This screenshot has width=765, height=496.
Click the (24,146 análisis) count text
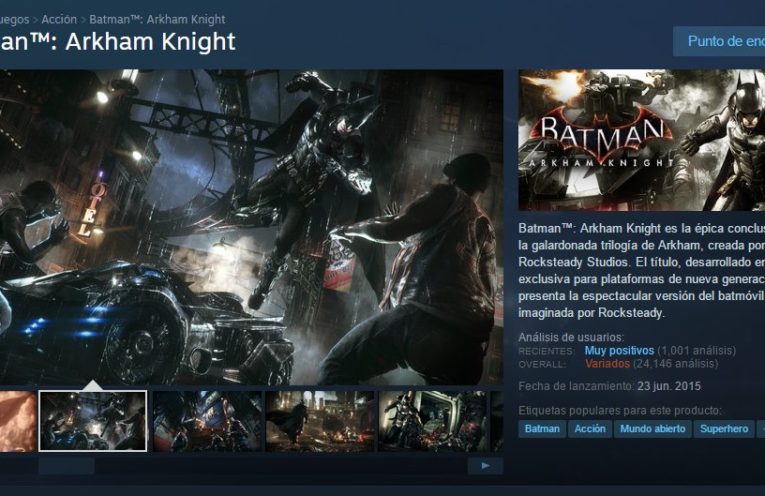pyautogui.click(x=676, y=364)
